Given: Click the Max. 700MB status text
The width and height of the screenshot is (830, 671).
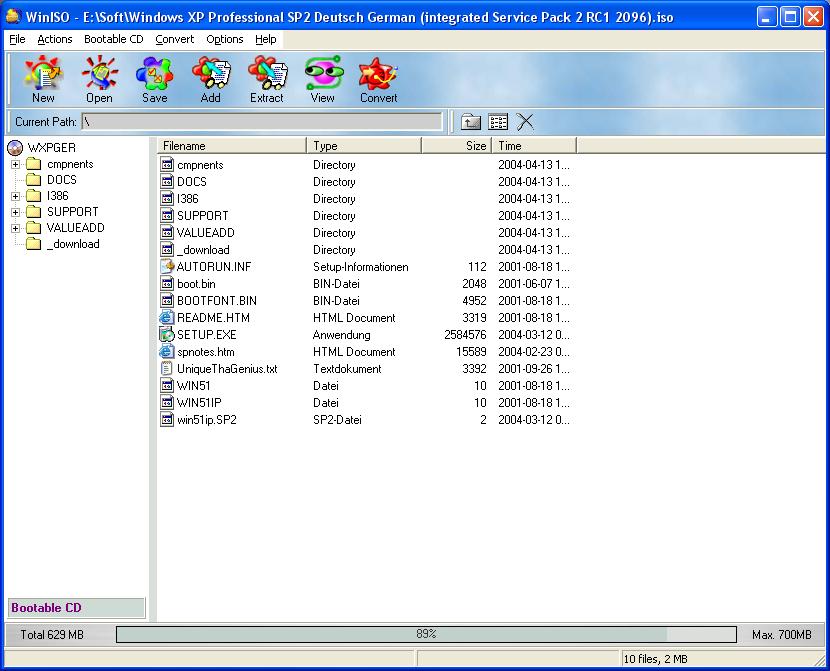Looking at the screenshot, I should tap(781, 634).
